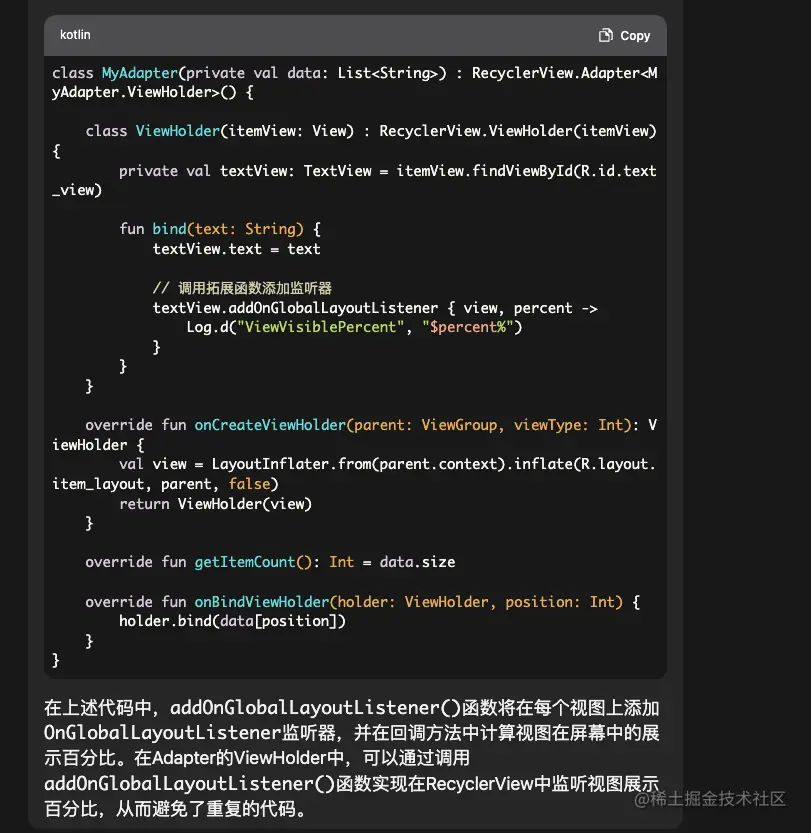Select the kotlin language label
The width and height of the screenshot is (811, 833).
[x=75, y=35]
